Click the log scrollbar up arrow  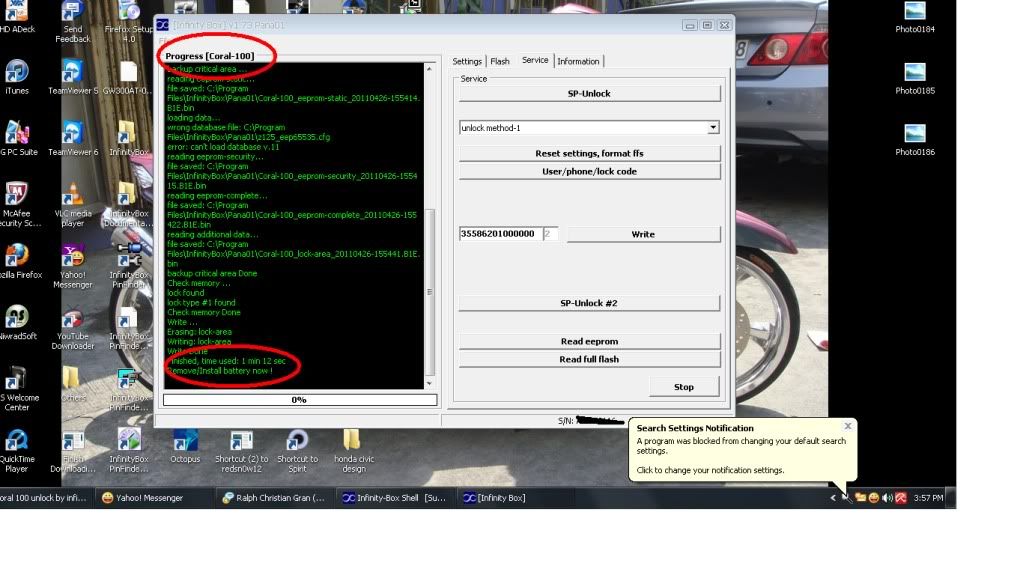tap(429, 69)
